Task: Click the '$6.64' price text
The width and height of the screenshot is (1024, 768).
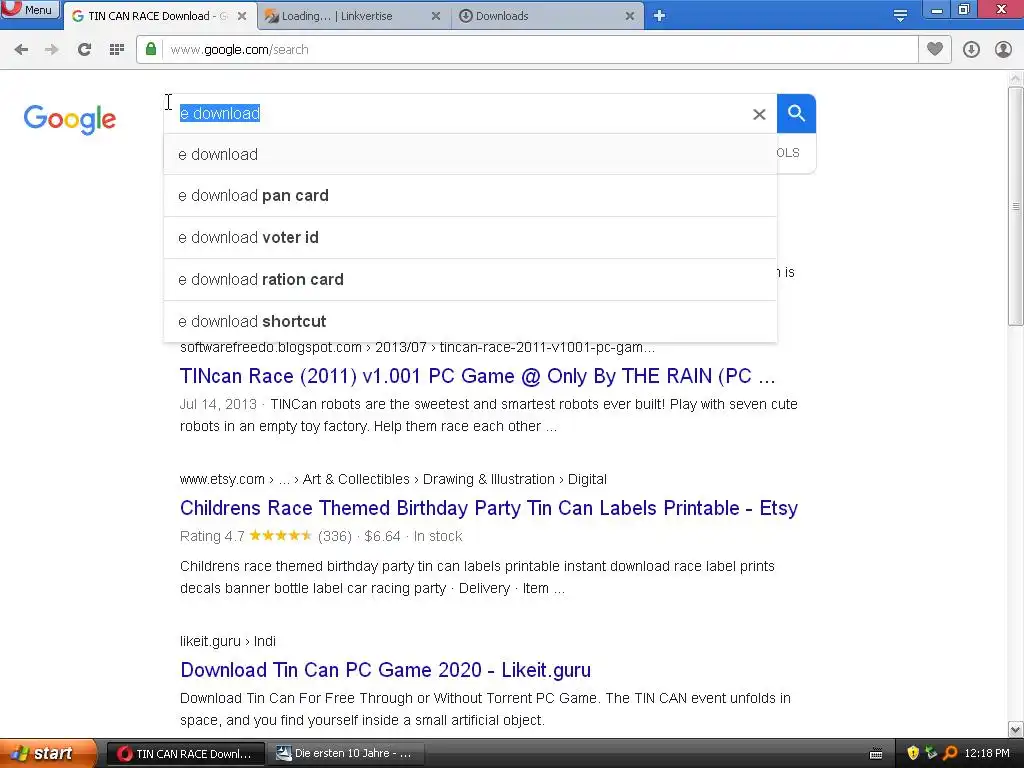Action: coord(382,537)
